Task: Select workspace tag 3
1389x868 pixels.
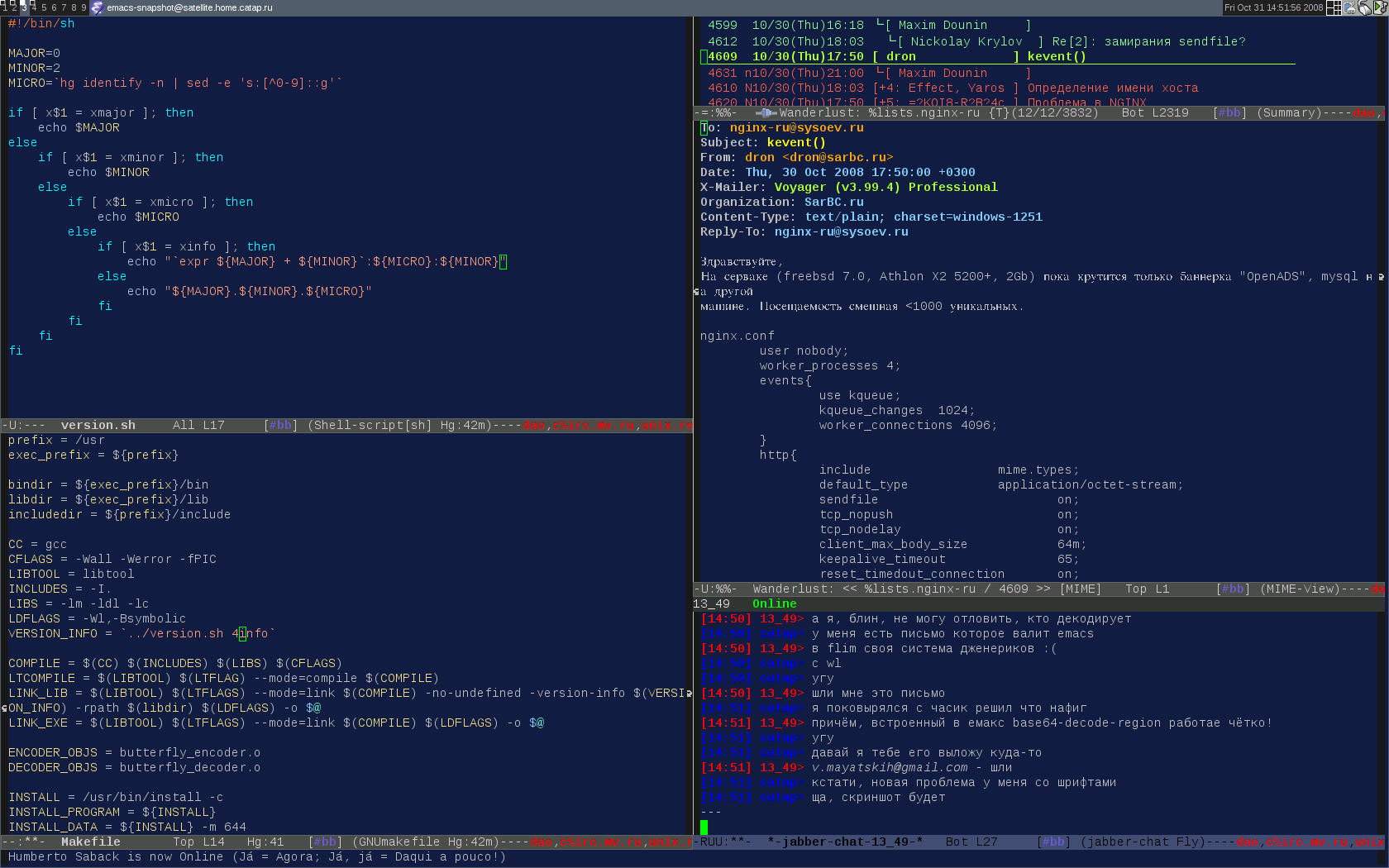Action: 24,7
